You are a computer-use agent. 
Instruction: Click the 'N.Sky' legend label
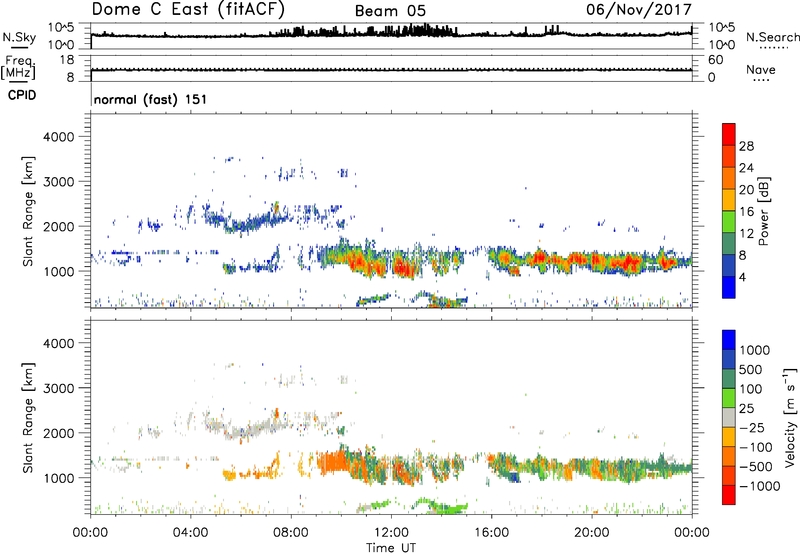click(19, 37)
